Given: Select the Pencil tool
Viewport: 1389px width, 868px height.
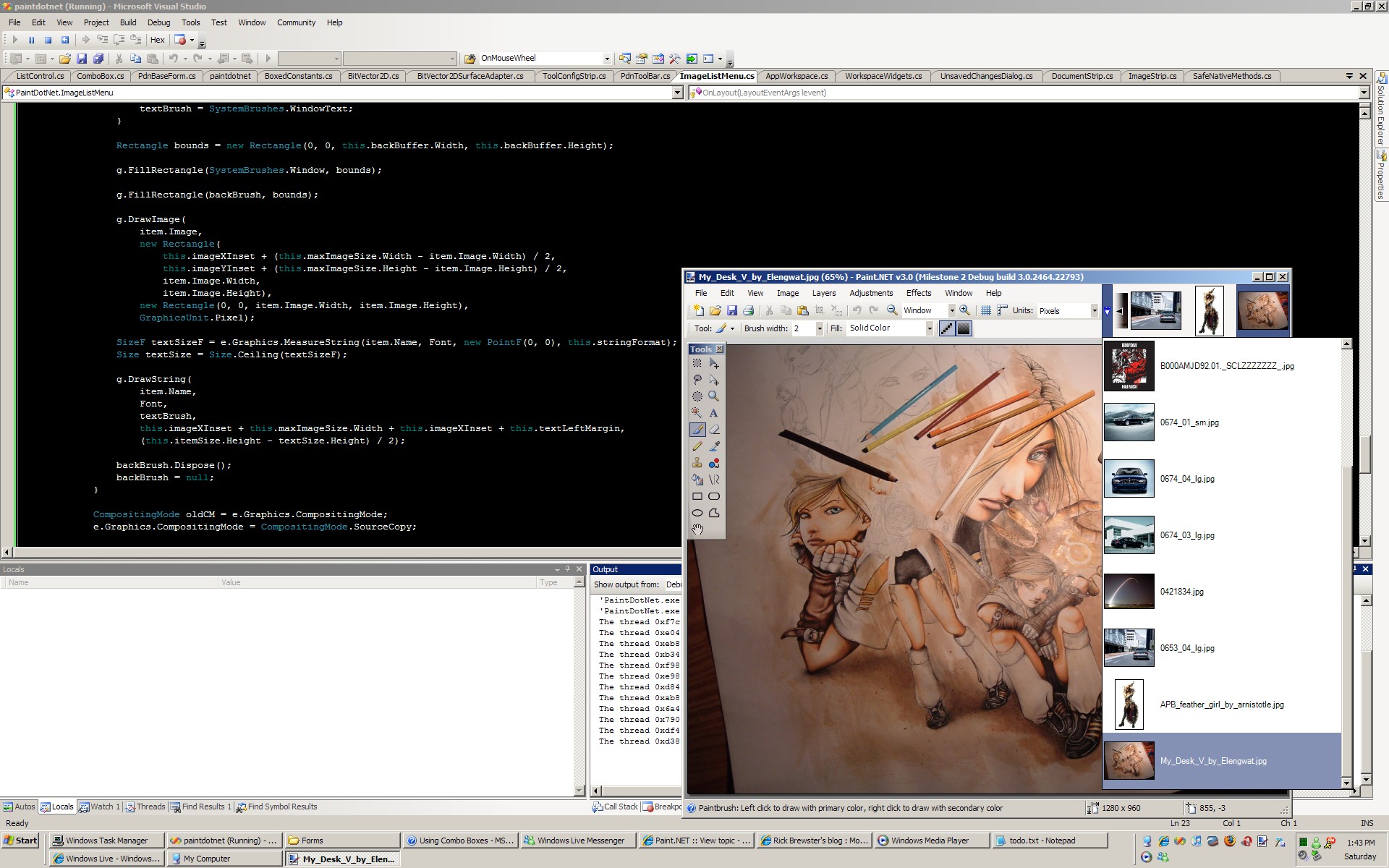Looking at the screenshot, I should pos(697,446).
